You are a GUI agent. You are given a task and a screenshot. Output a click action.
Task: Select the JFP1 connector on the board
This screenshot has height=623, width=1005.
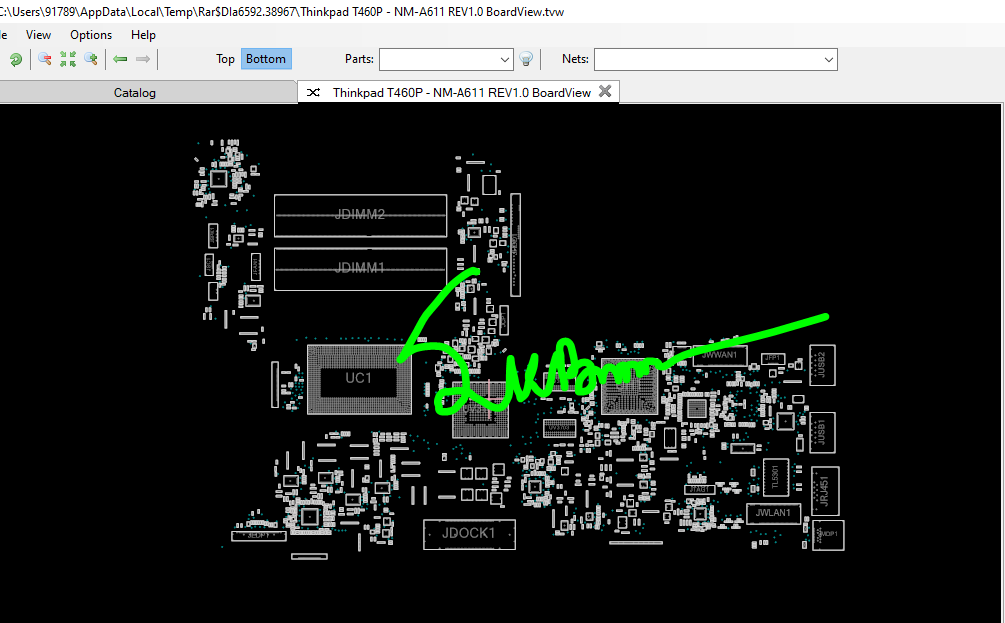point(773,358)
